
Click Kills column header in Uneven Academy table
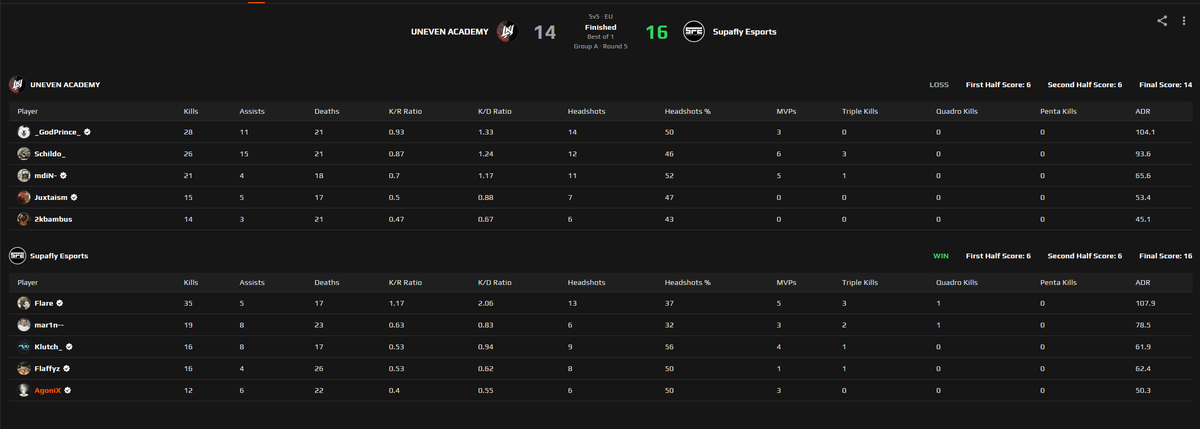pos(191,111)
